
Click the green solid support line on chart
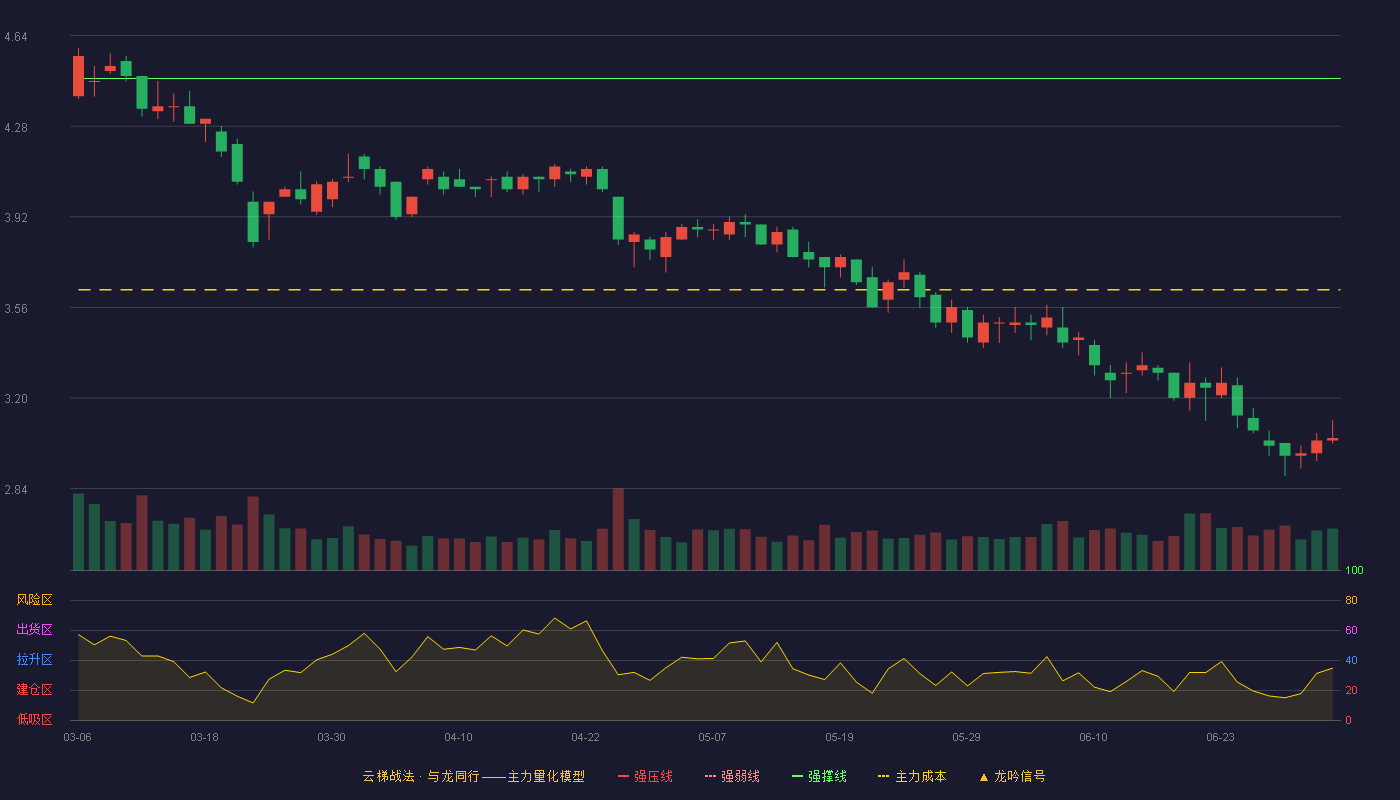(x=708, y=78)
